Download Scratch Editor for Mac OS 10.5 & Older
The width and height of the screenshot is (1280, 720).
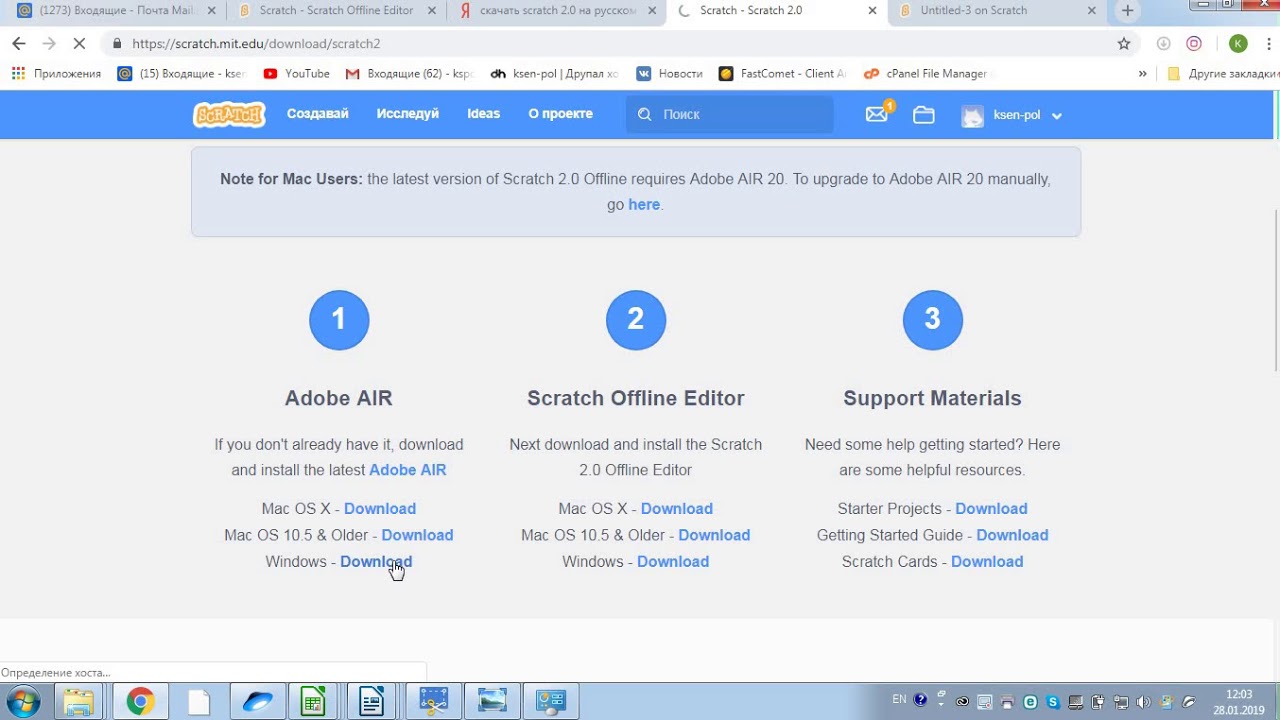click(x=714, y=535)
